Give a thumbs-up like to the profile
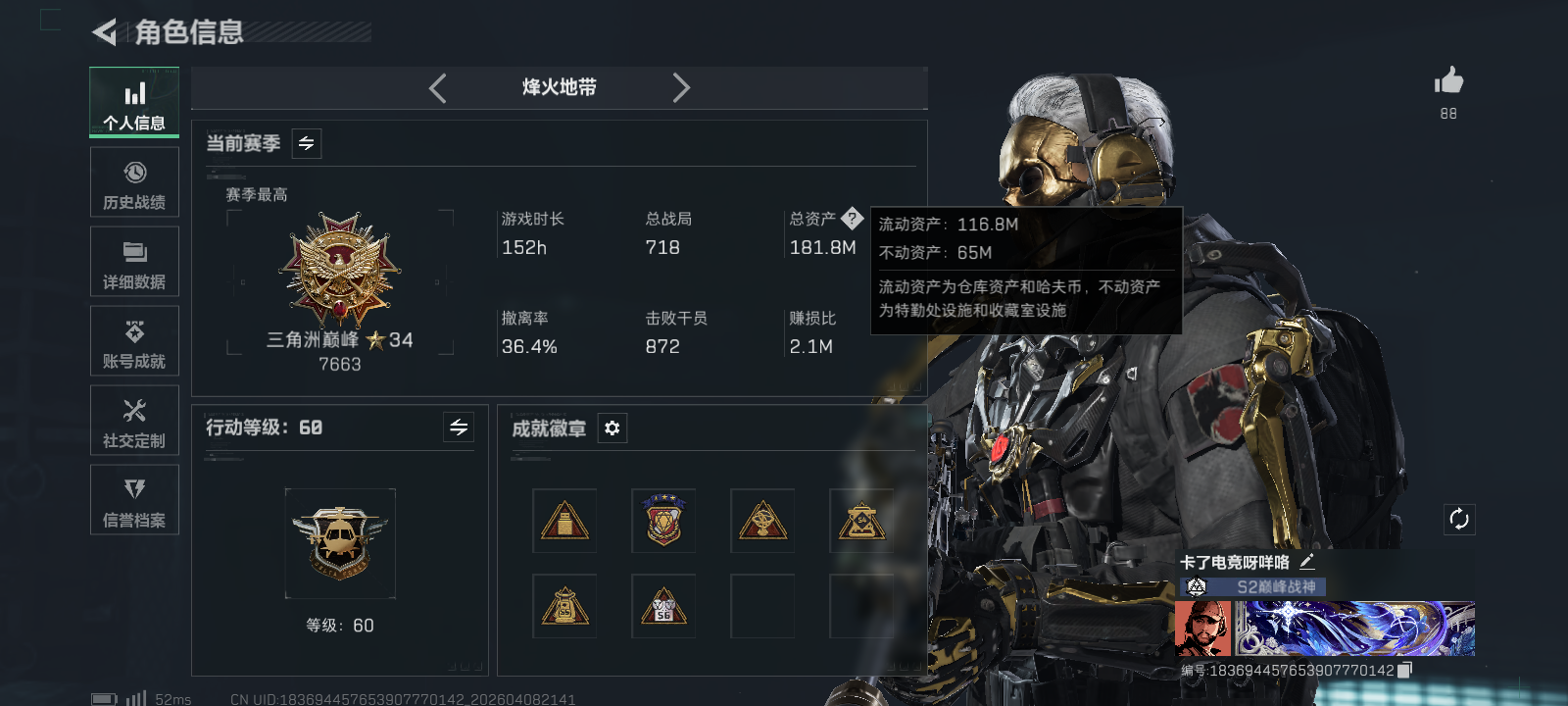The height and width of the screenshot is (706, 1568). pos(1448,80)
